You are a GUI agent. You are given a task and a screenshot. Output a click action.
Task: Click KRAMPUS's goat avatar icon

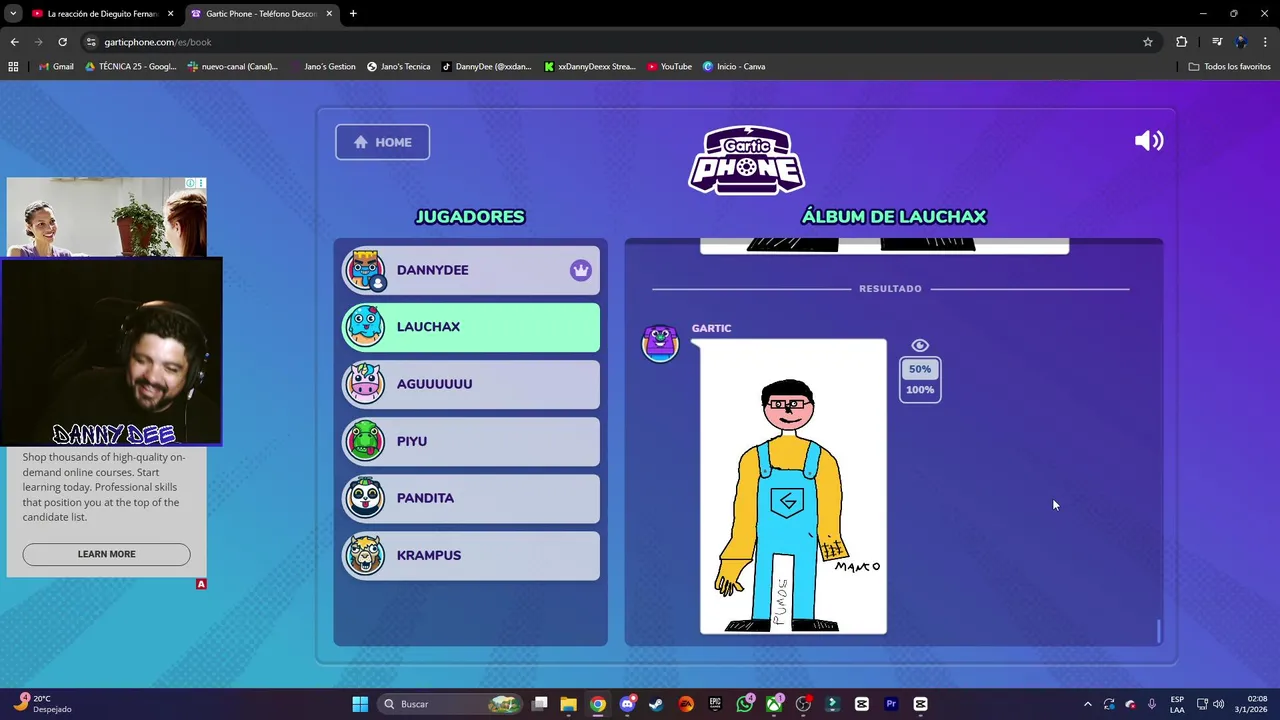coord(365,555)
